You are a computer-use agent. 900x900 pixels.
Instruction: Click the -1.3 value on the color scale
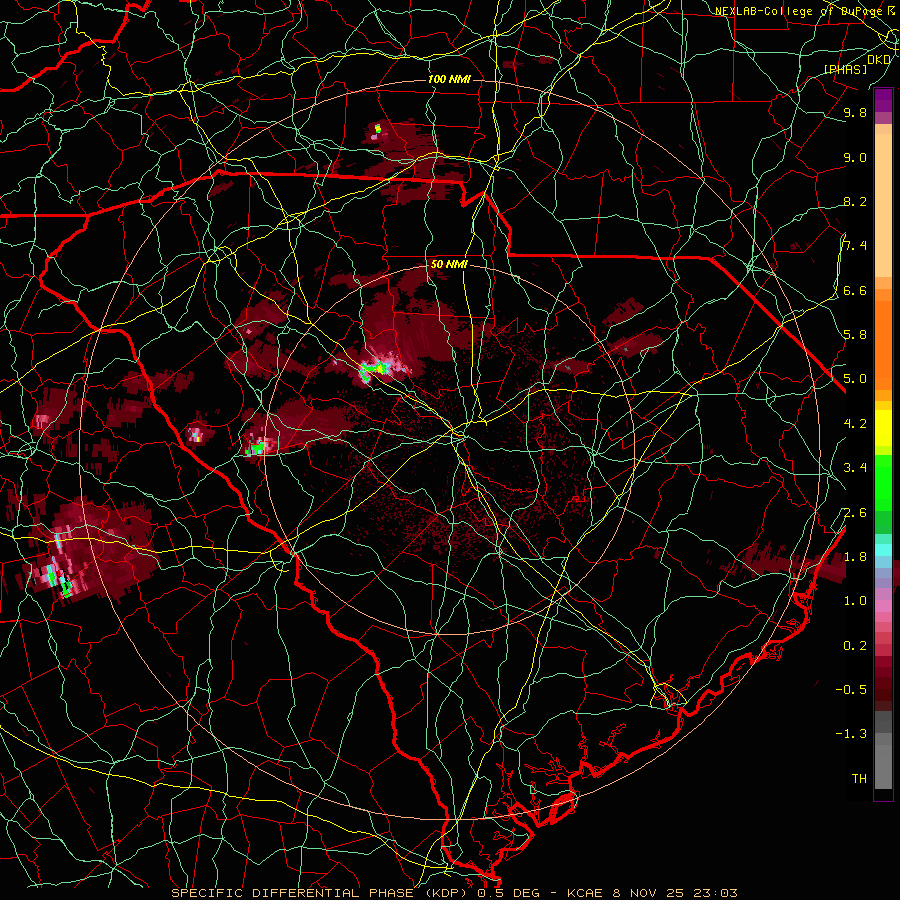point(851,734)
